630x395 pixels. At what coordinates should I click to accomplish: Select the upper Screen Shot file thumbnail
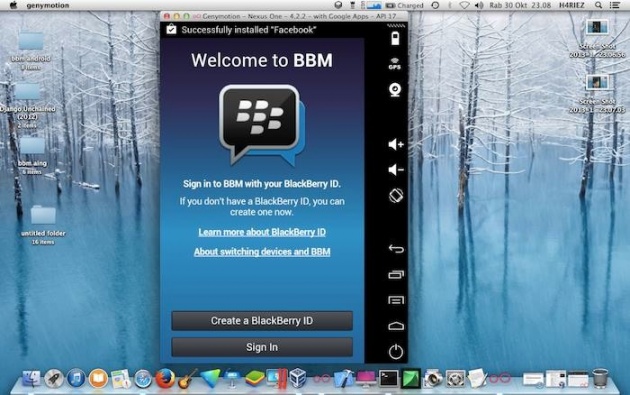597,27
